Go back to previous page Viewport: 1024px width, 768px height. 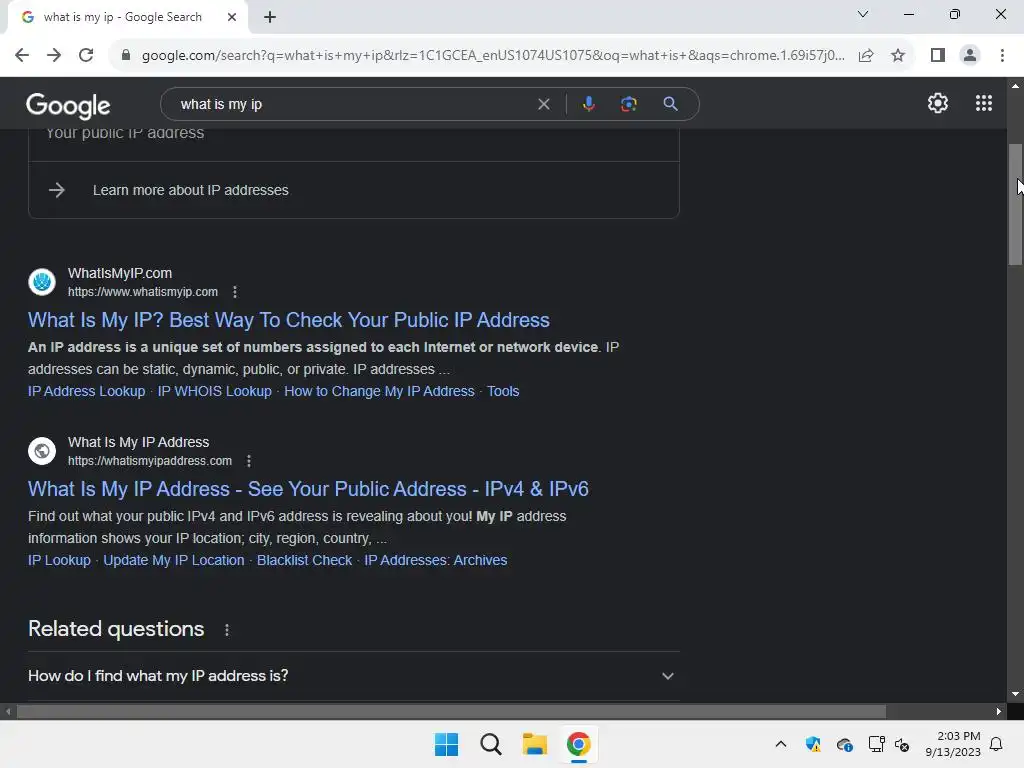coord(22,56)
